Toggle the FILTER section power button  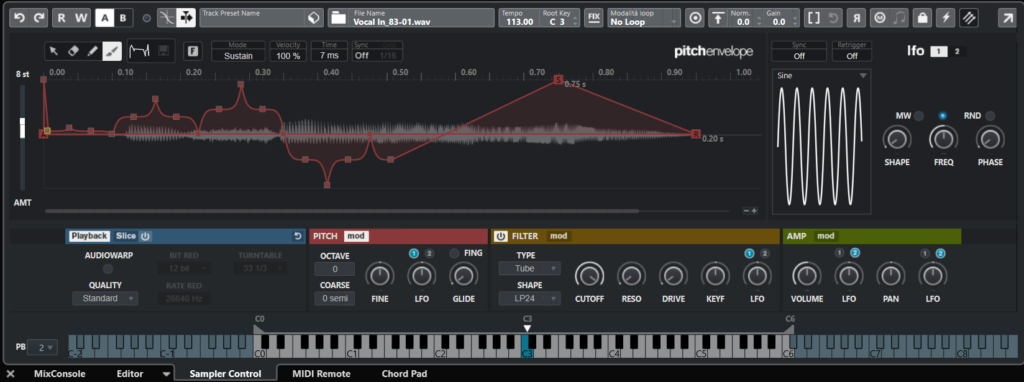point(500,236)
